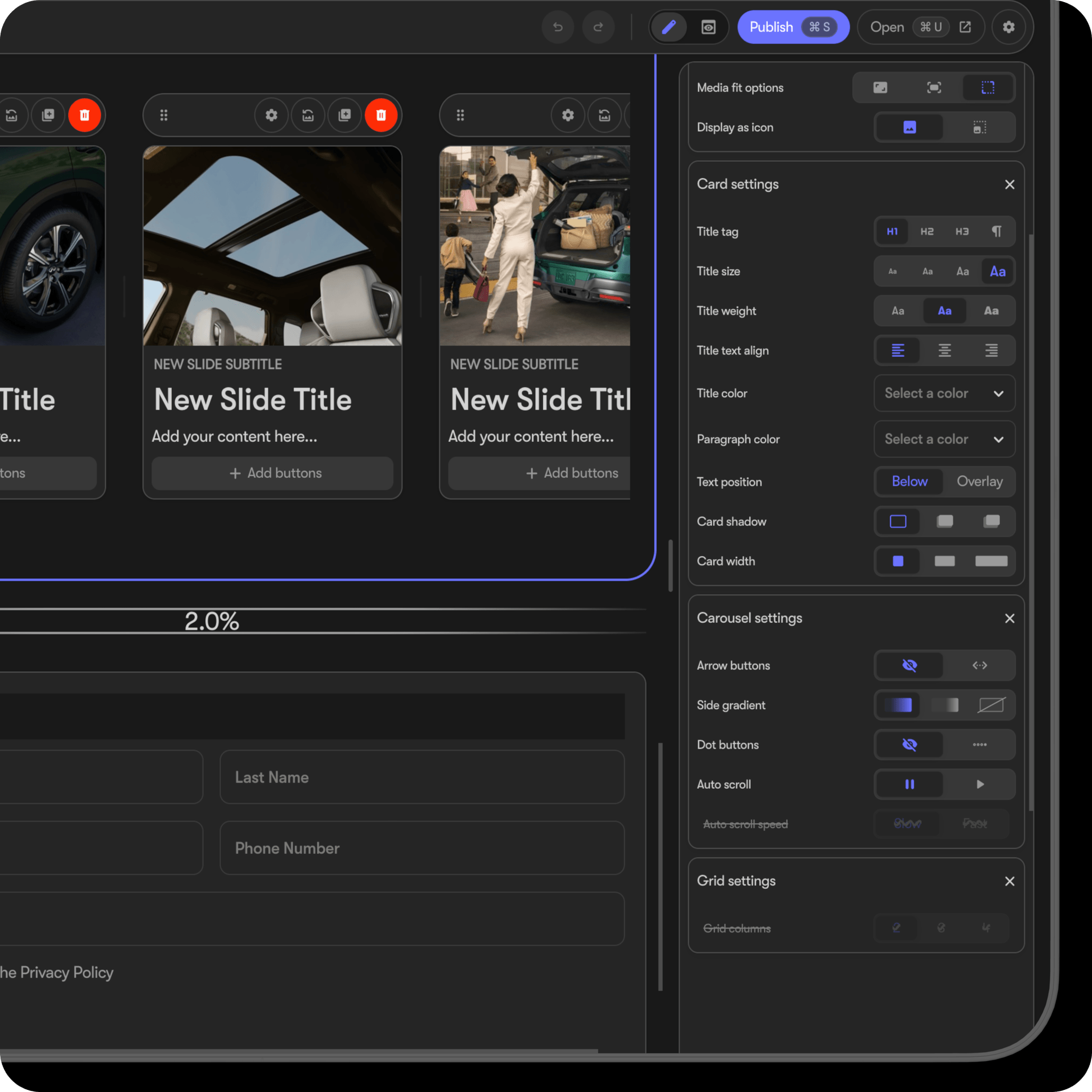The width and height of the screenshot is (1092, 1092).
Task: Hide carousel Dot buttons
Action: [910, 744]
